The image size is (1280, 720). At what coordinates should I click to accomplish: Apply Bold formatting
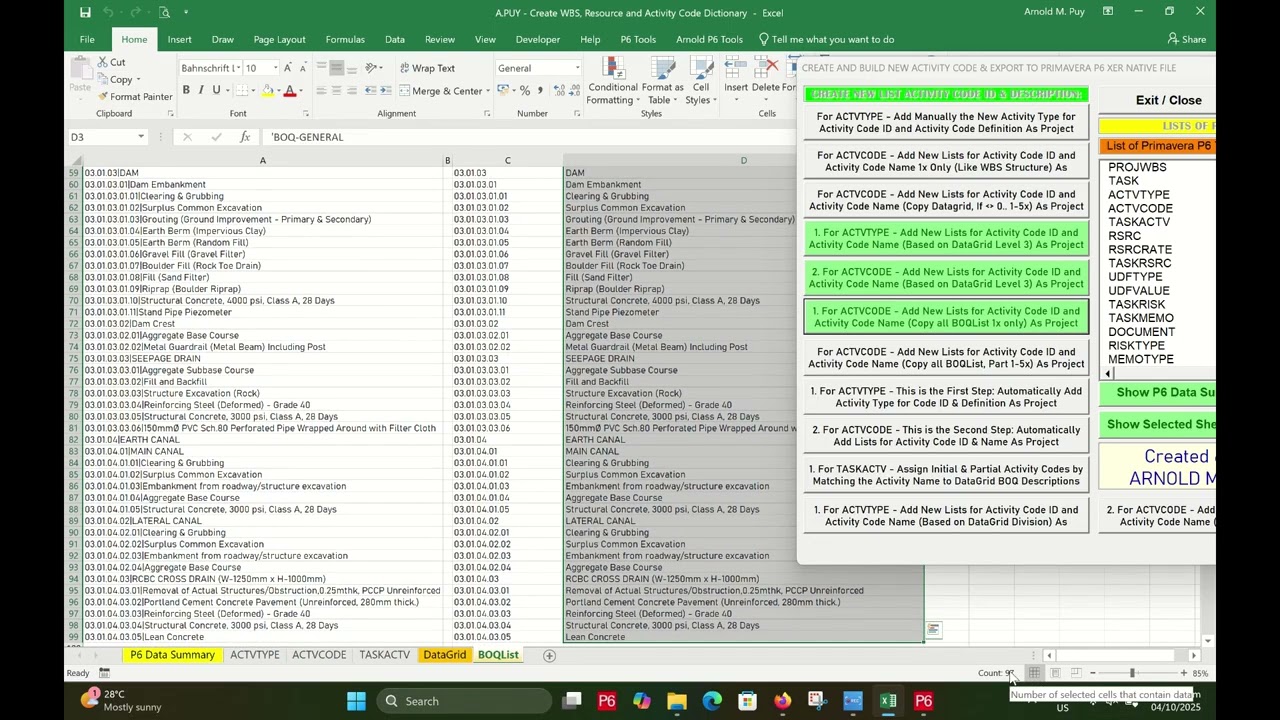pos(186,91)
